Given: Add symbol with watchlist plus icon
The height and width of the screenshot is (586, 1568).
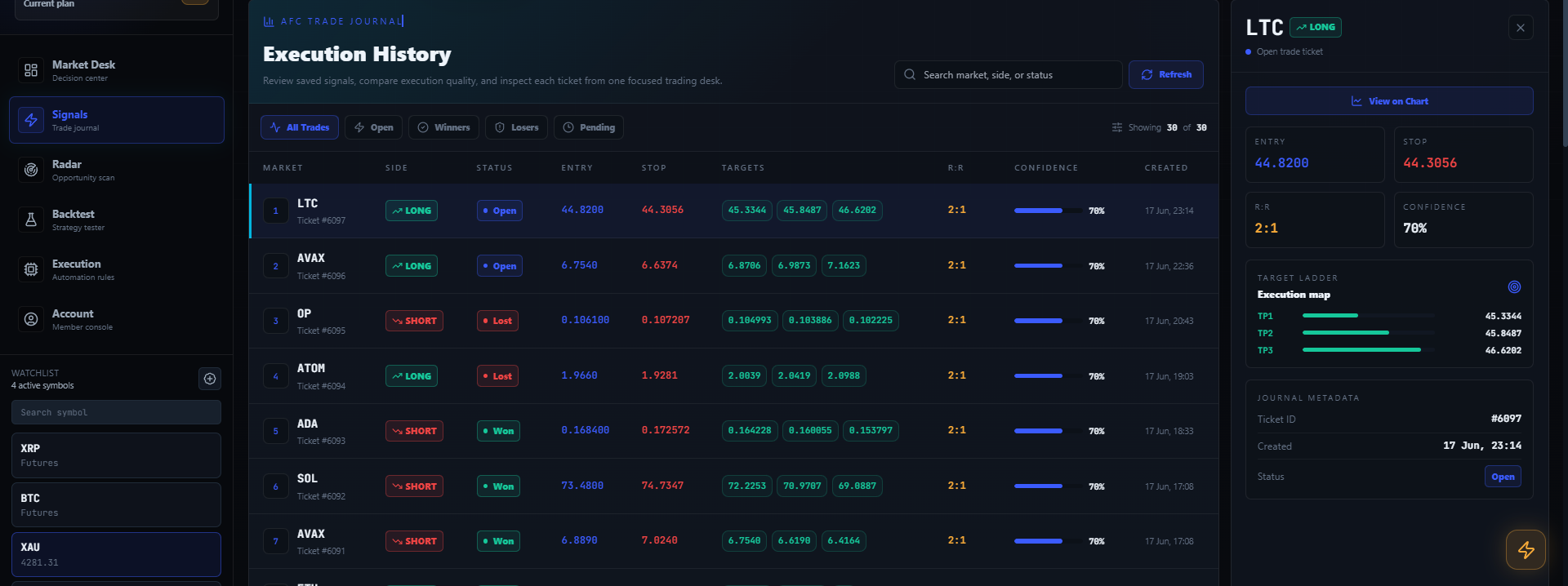Looking at the screenshot, I should 210,379.
